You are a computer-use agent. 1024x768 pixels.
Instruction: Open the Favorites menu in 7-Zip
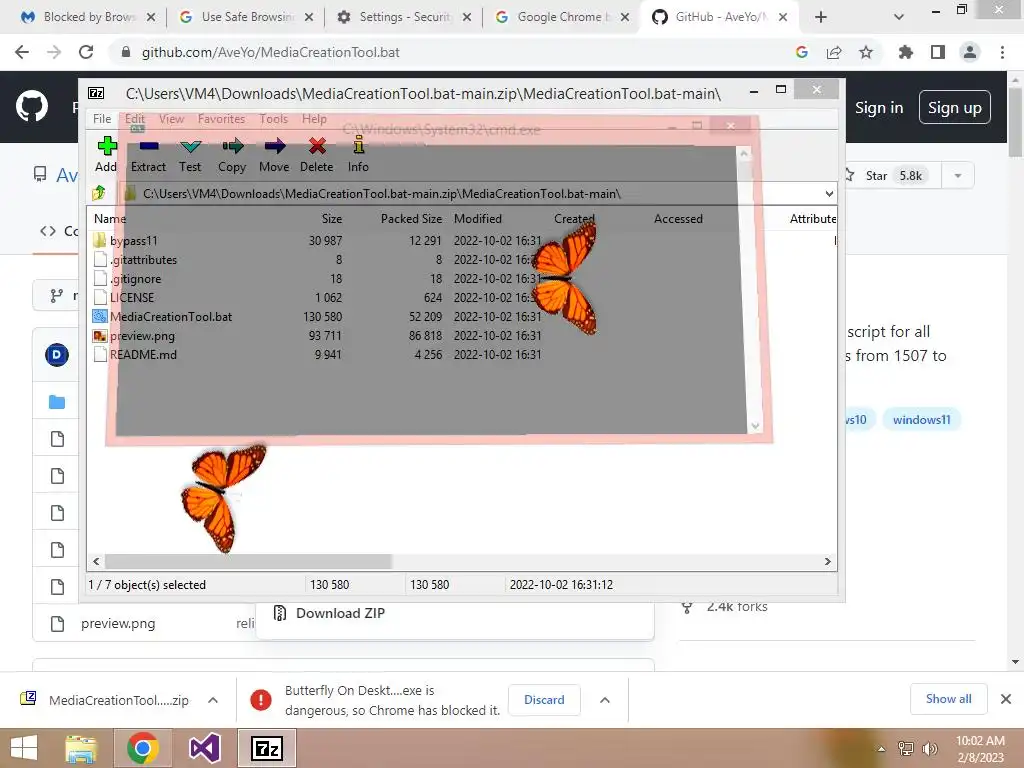coord(221,119)
